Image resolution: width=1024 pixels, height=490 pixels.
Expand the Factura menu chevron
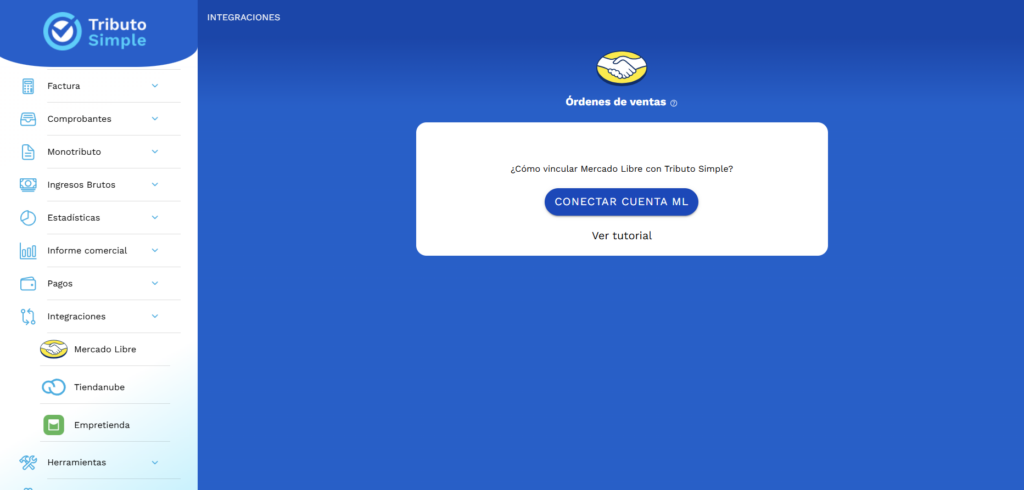coord(155,86)
